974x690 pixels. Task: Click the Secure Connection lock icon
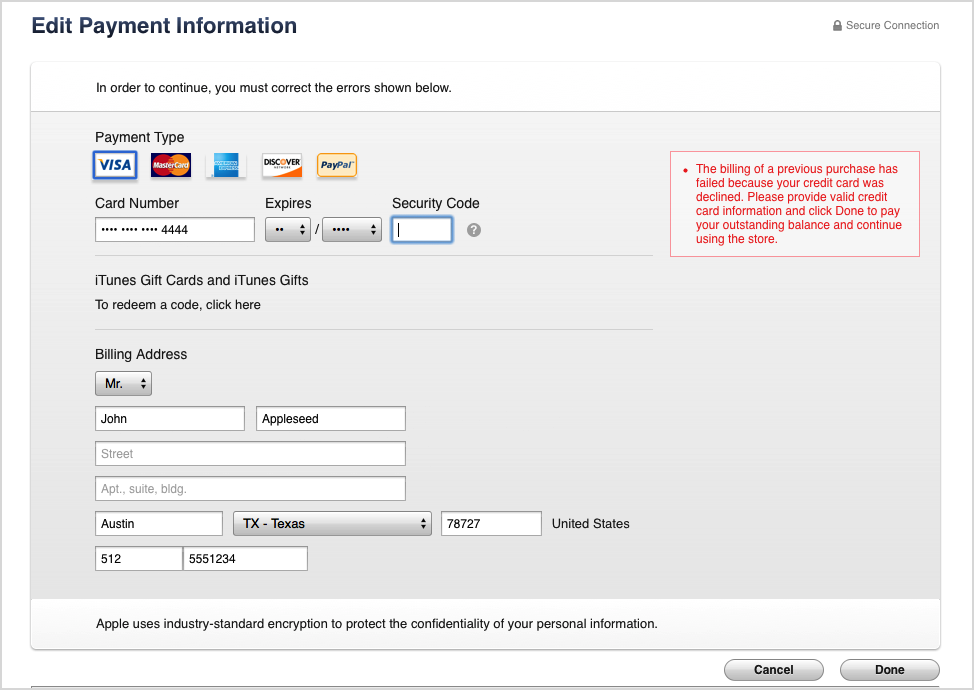[837, 26]
